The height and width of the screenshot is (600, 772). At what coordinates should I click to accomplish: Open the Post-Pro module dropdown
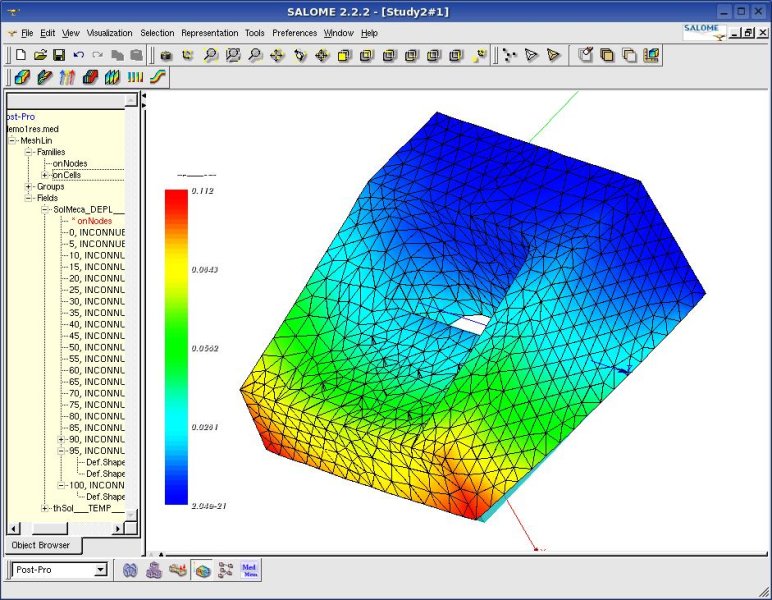100,570
